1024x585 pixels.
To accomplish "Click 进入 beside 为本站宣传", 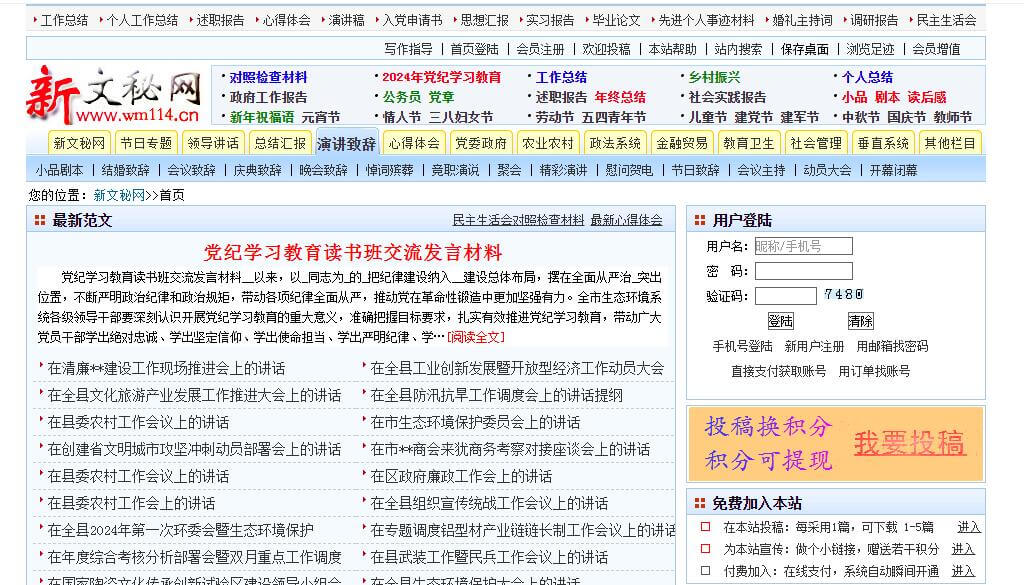I will (963, 549).
